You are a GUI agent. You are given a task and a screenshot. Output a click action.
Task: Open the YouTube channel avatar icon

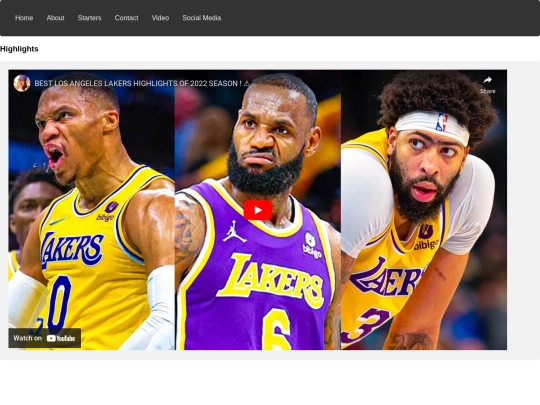(22, 83)
